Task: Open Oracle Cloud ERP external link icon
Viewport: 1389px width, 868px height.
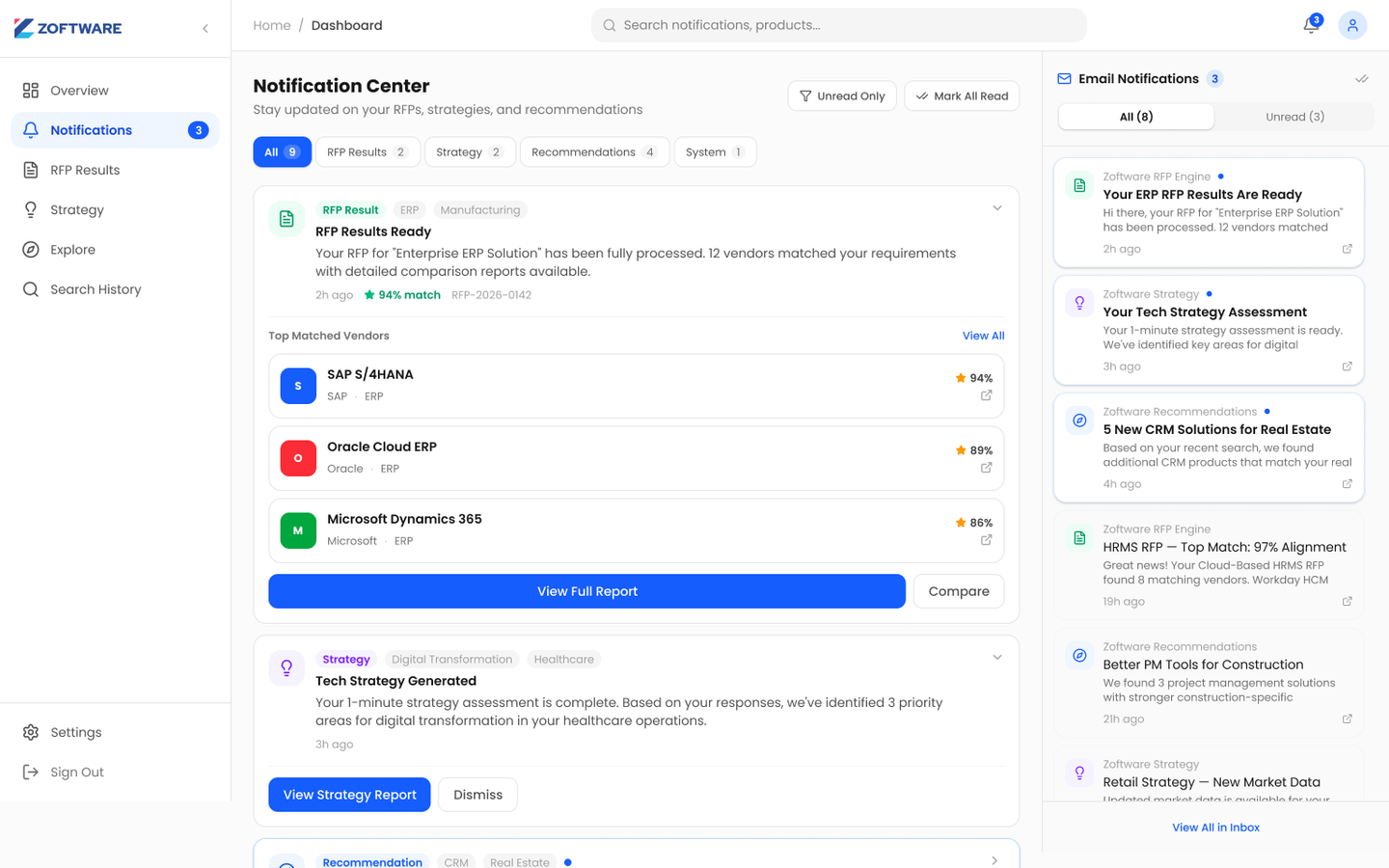Action: 986,468
